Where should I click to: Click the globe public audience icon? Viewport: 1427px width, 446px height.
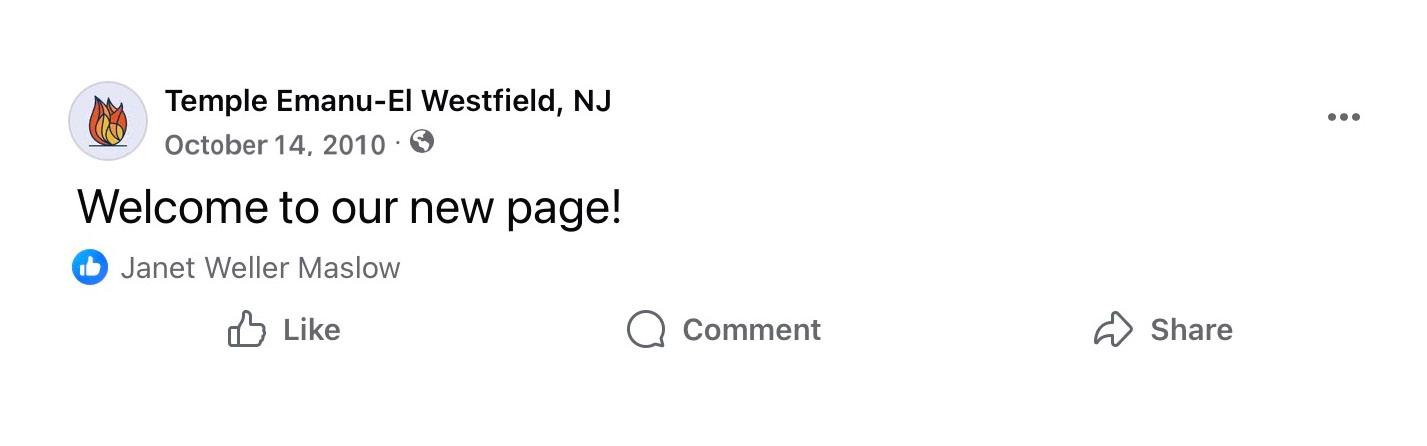click(x=422, y=142)
